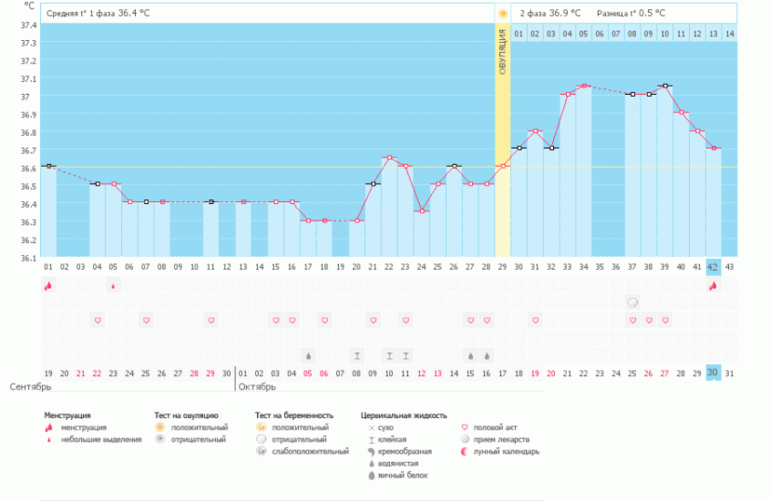This screenshot has width=770, height=501.
Task: Click the heart icon on cycle day 11
Action: pos(211,320)
